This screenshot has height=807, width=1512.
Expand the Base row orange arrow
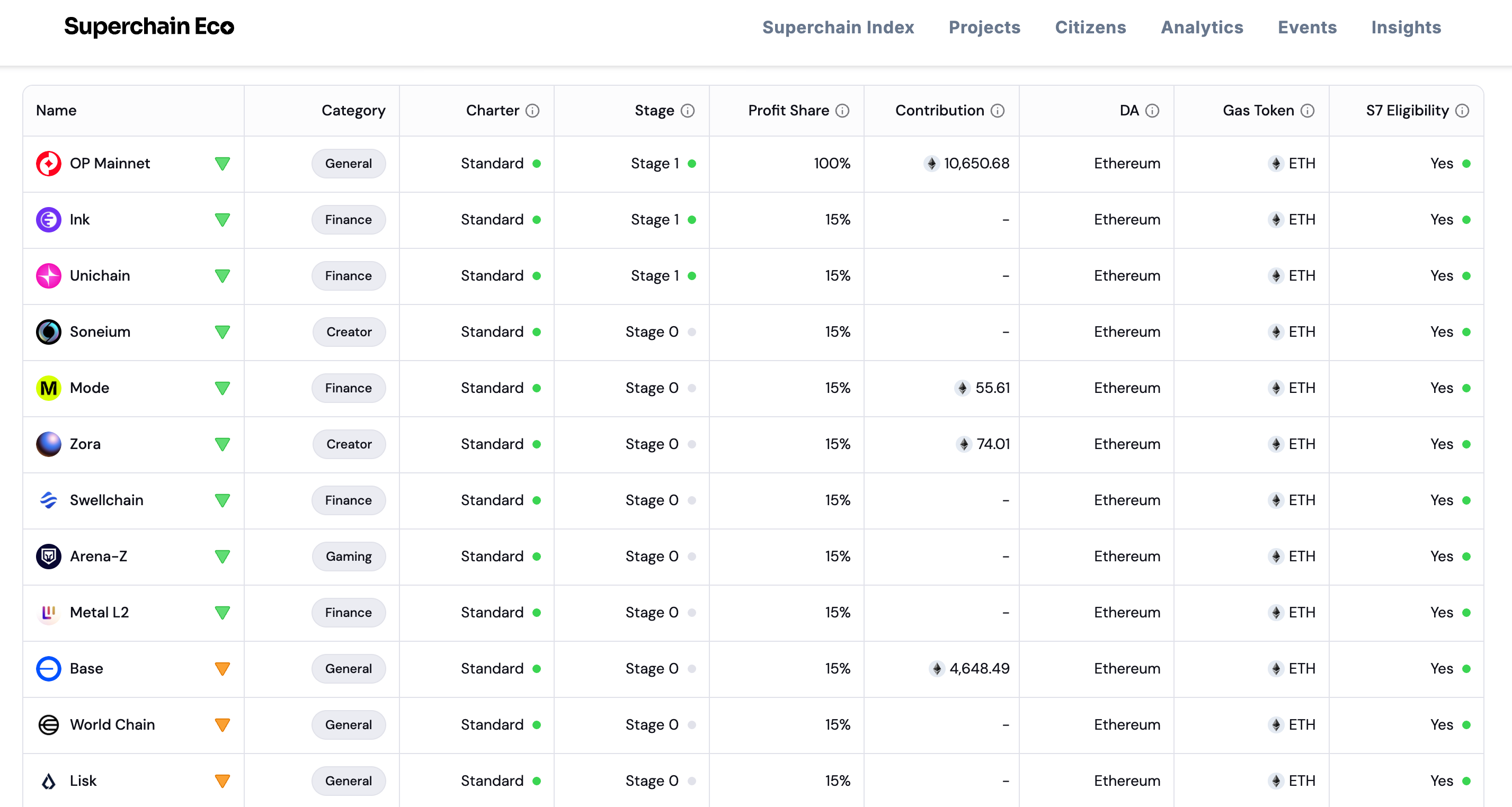pos(222,669)
